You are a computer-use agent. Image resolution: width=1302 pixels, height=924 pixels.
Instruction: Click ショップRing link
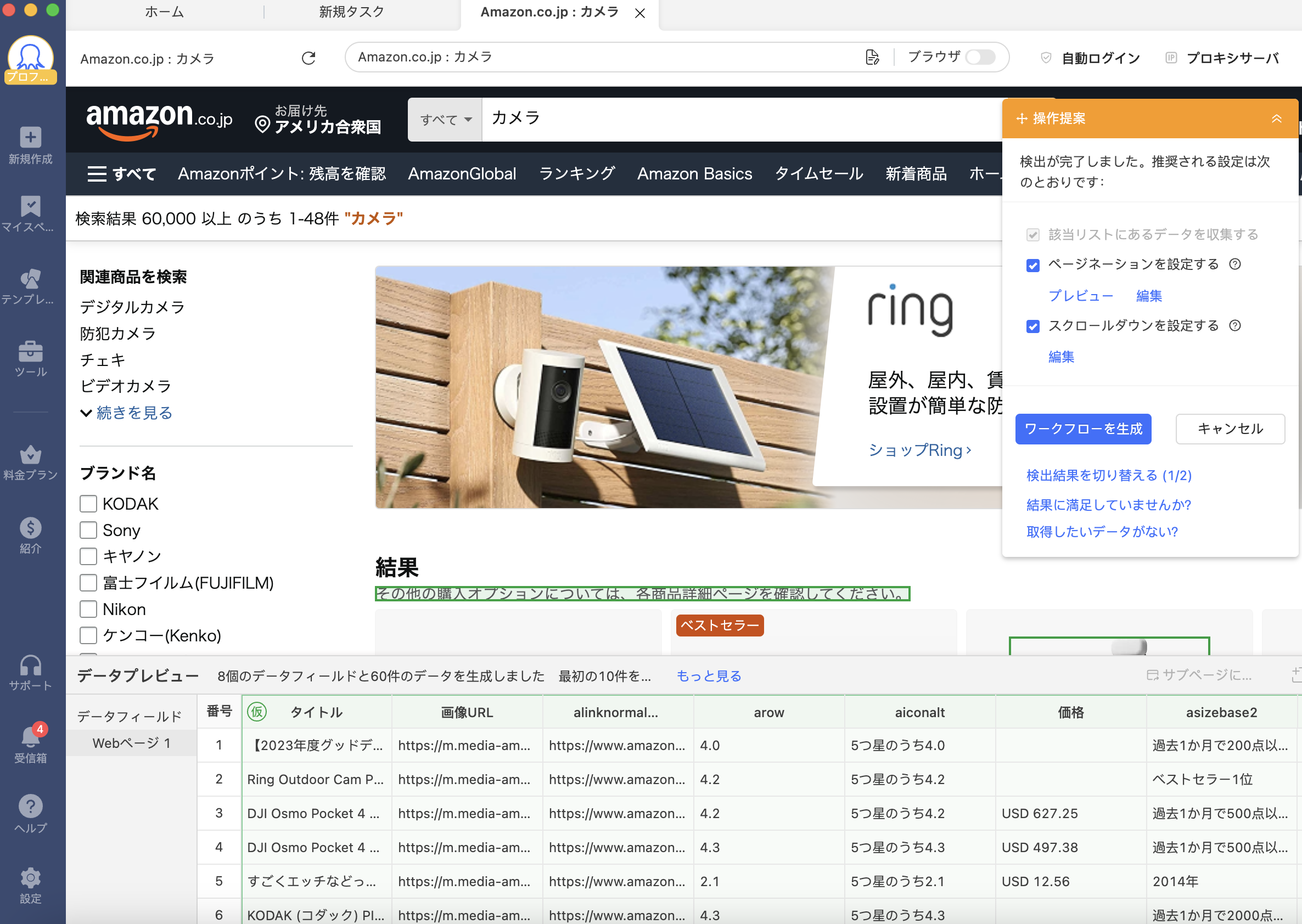tap(919, 450)
